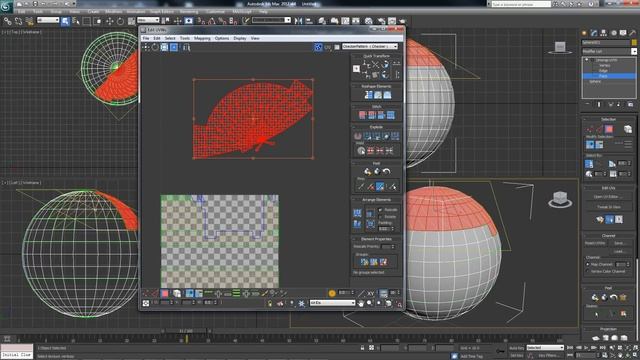Select Move tool in Edit UVWs toolbar
This screenshot has height=360, width=640.
(146, 47)
